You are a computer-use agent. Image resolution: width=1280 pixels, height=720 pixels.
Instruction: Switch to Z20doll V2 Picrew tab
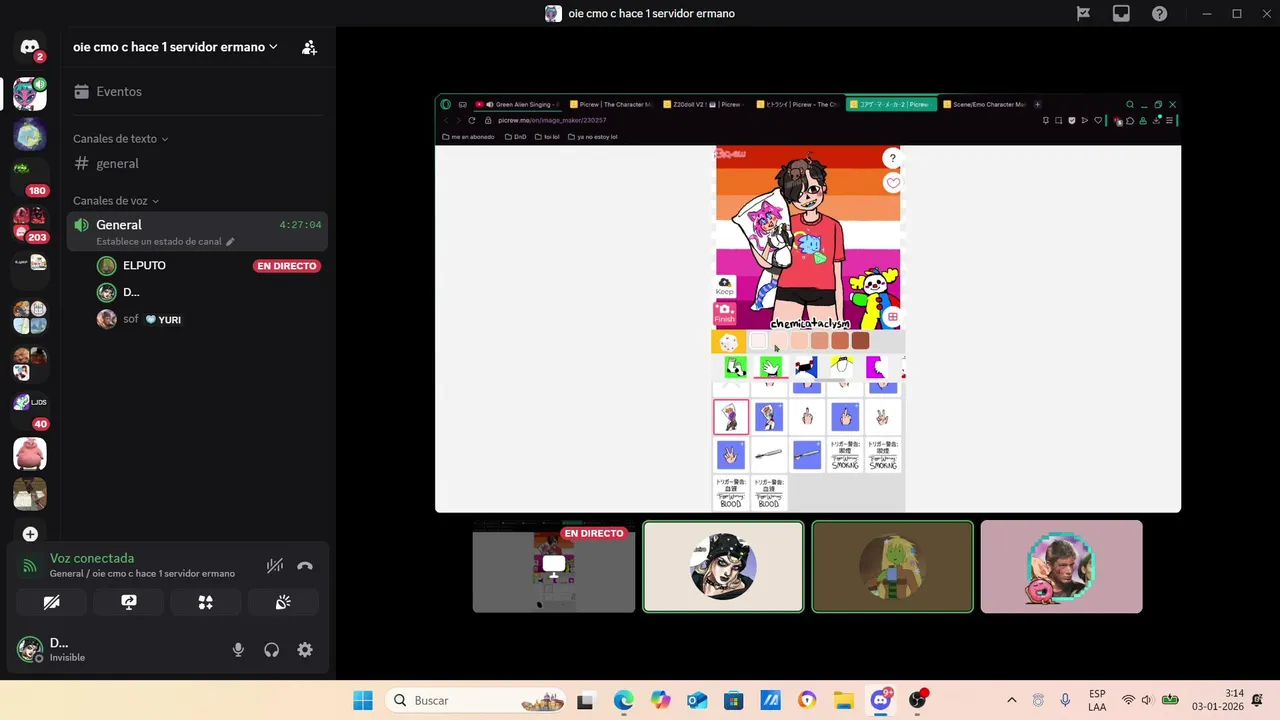705,104
